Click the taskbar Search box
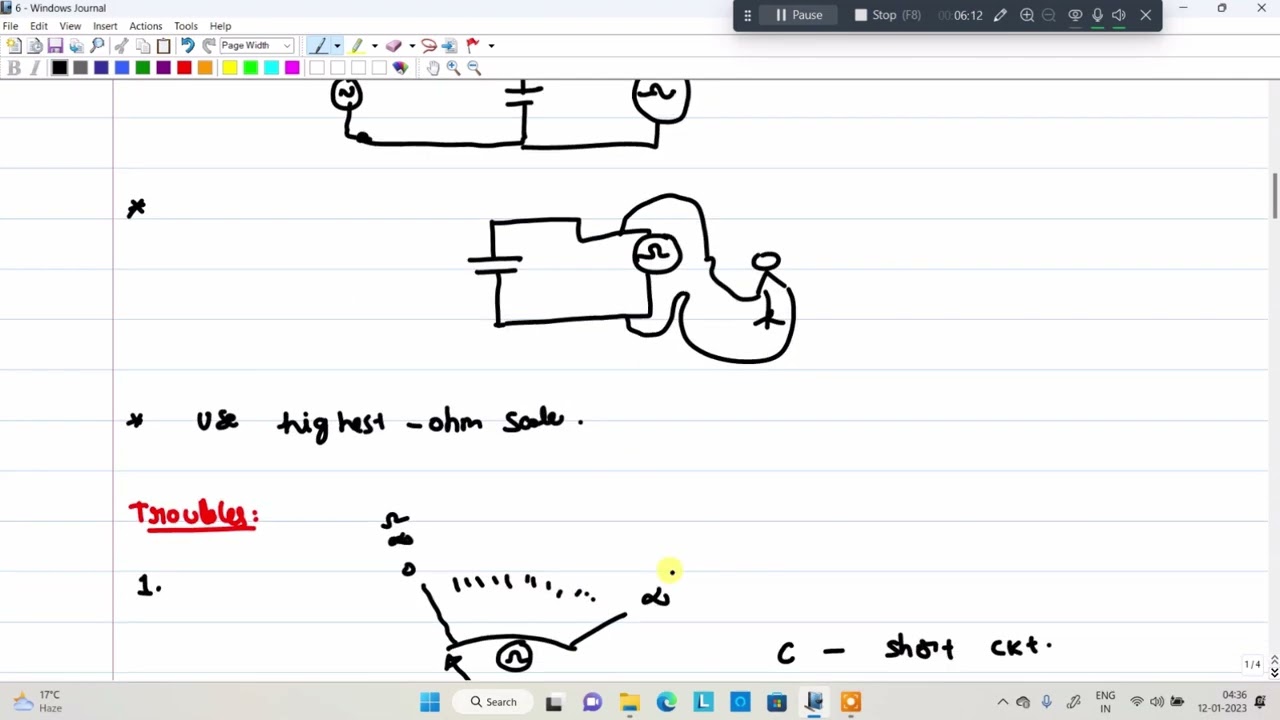 point(494,702)
